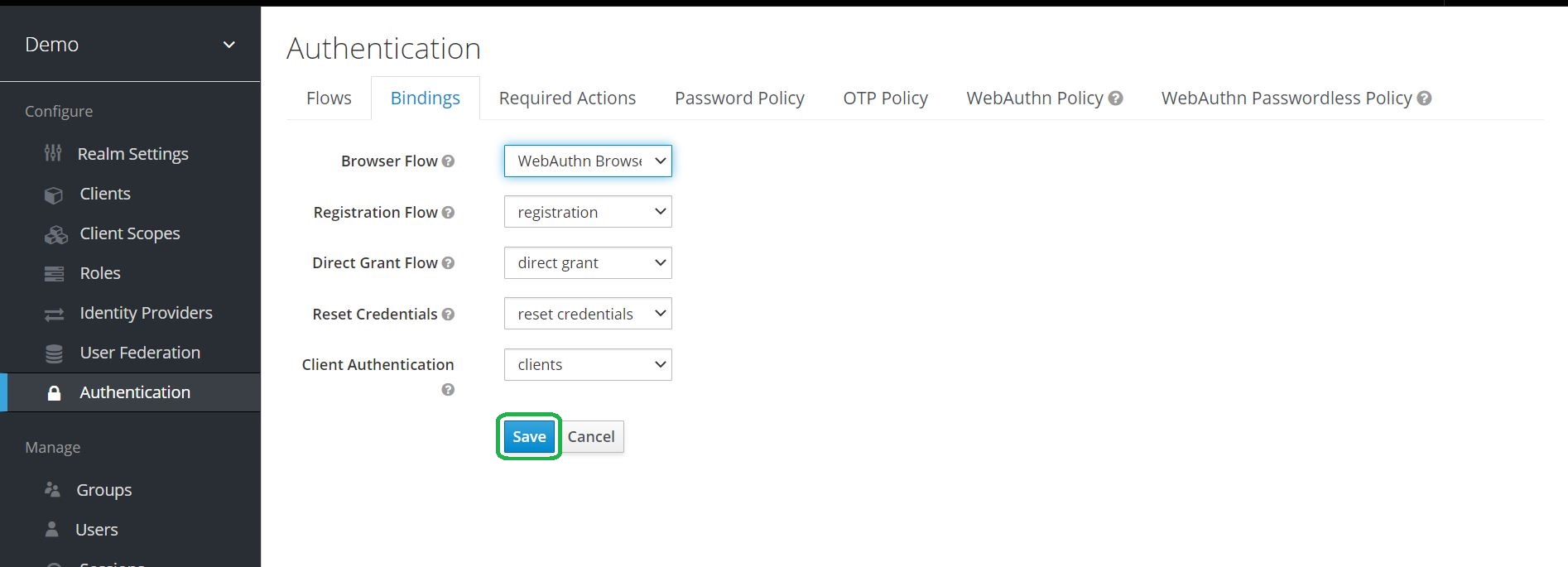The width and height of the screenshot is (1568, 567).
Task: Click the help icon under Client Authentication
Action: click(x=448, y=390)
